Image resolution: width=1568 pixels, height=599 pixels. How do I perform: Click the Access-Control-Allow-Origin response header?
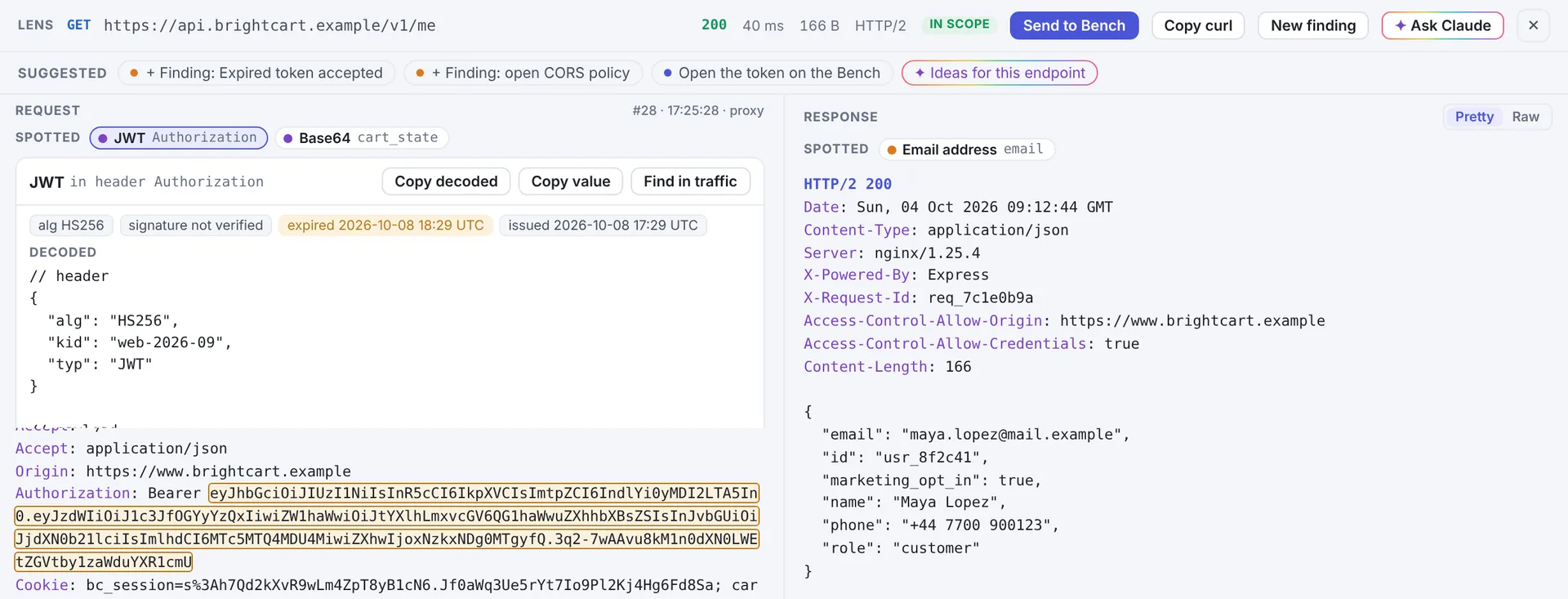coord(1064,321)
